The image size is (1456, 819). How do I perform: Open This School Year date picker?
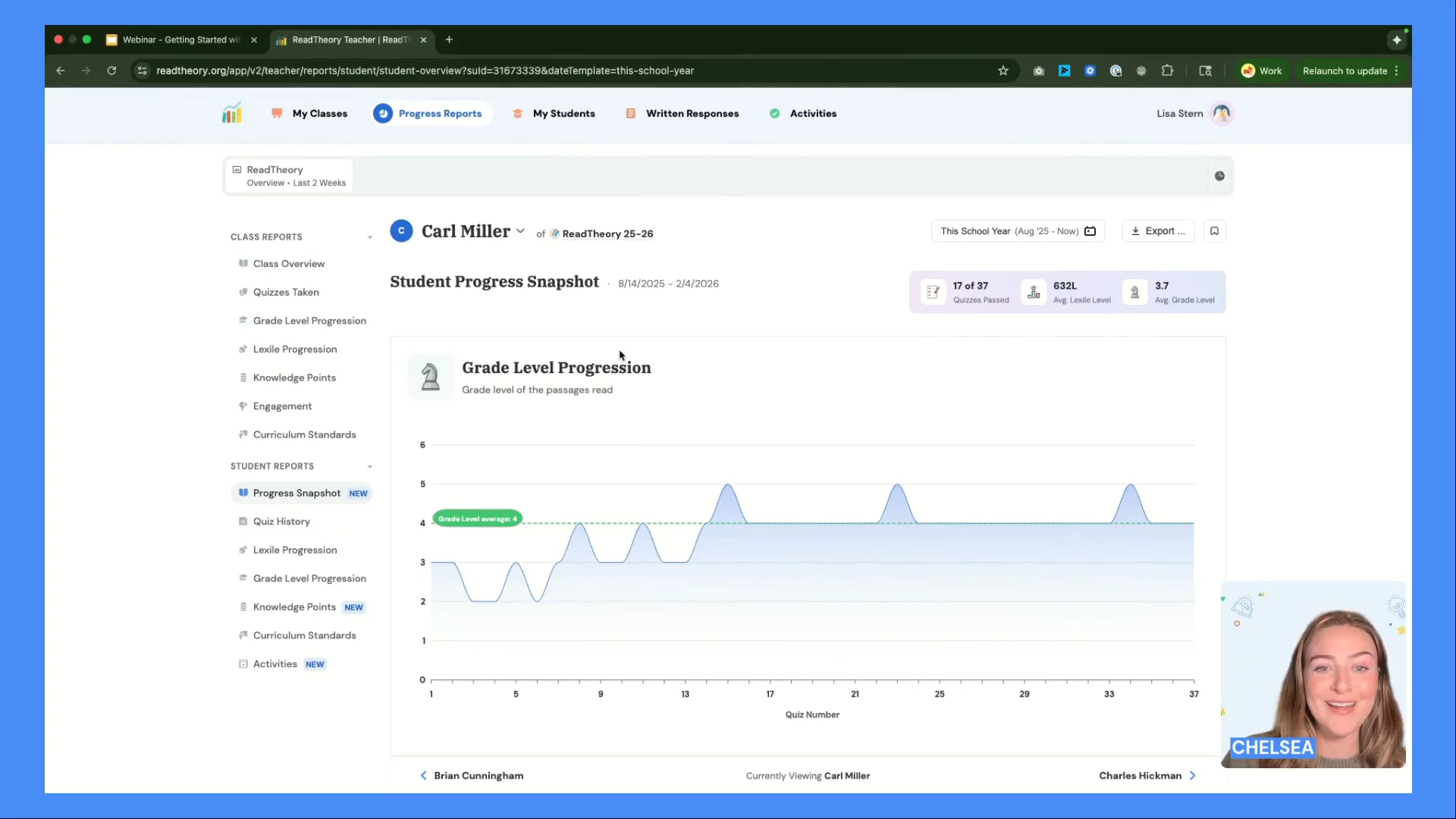1017,231
